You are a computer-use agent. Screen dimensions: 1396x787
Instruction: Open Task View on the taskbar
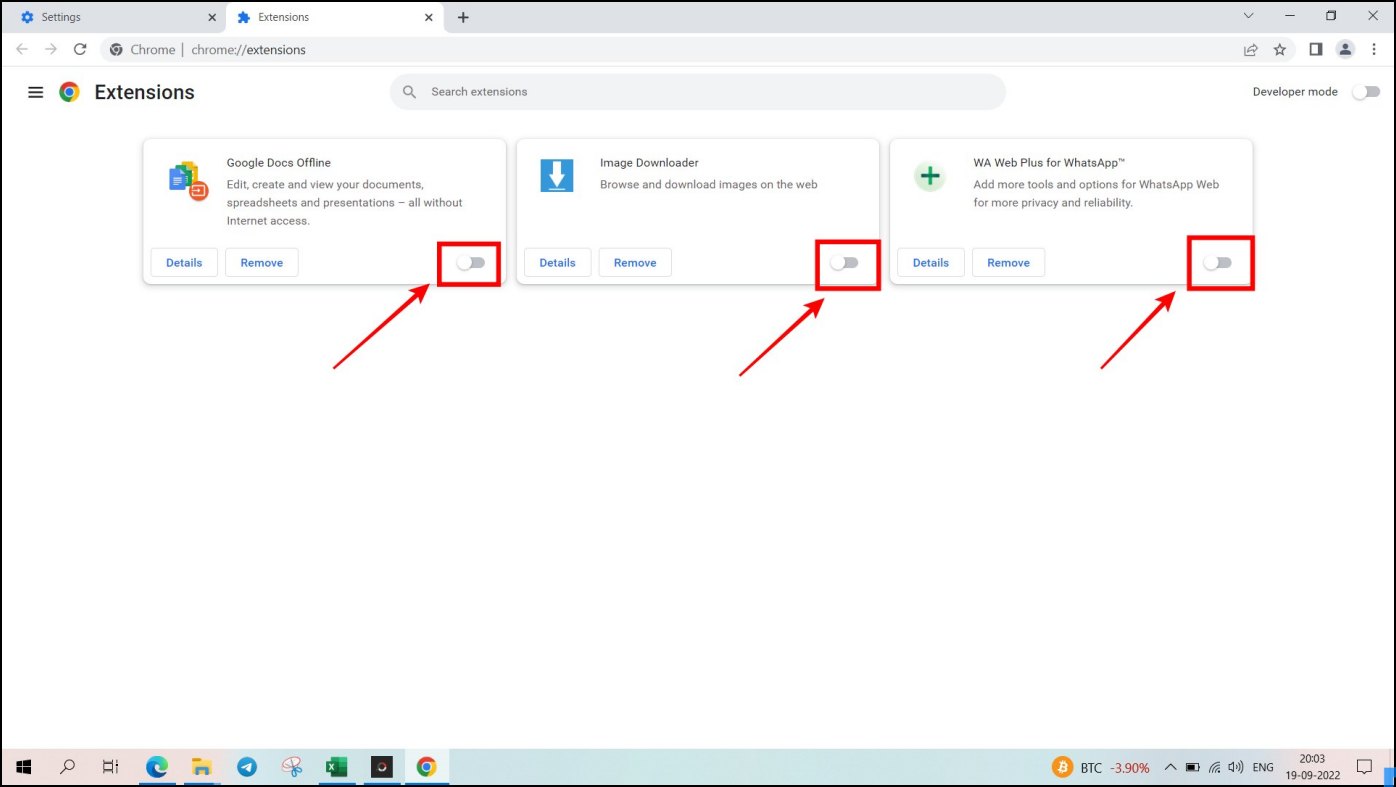[111, 767]
